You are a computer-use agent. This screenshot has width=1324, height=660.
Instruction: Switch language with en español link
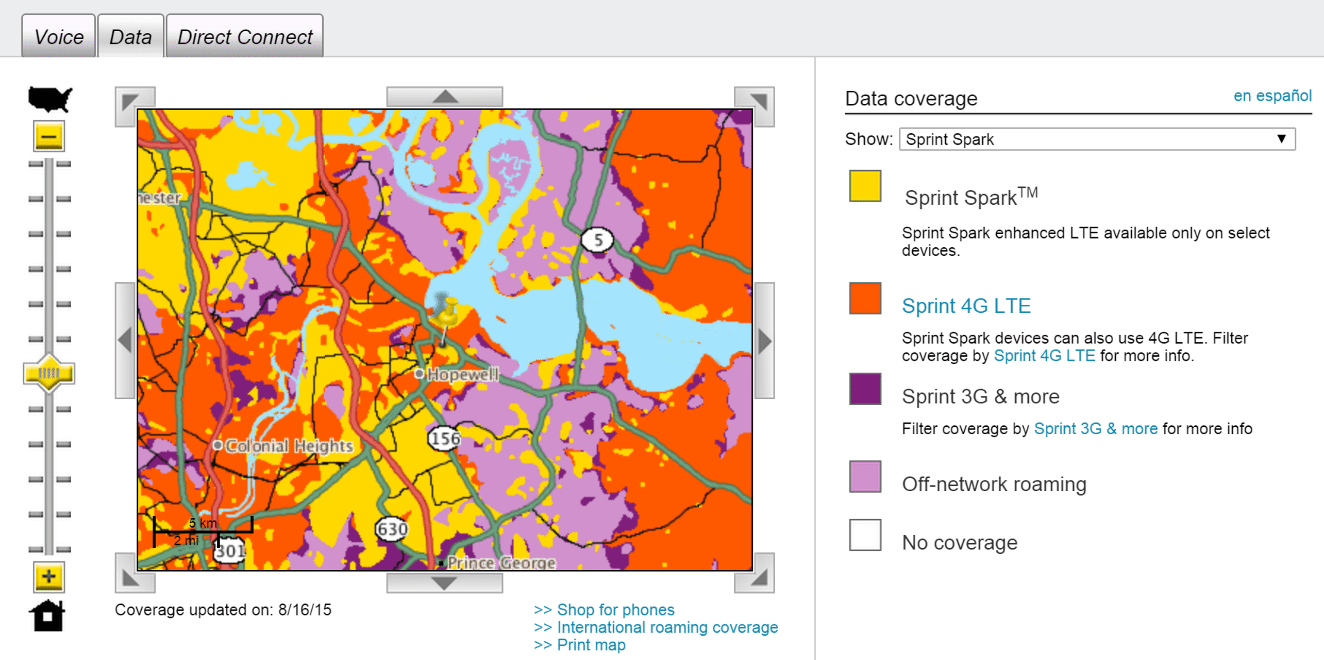[1272, 96]
